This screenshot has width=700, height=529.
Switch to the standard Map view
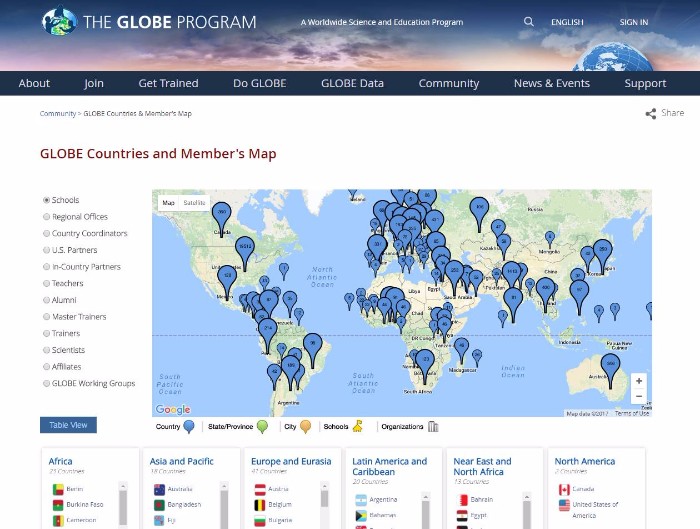point(168,203)
